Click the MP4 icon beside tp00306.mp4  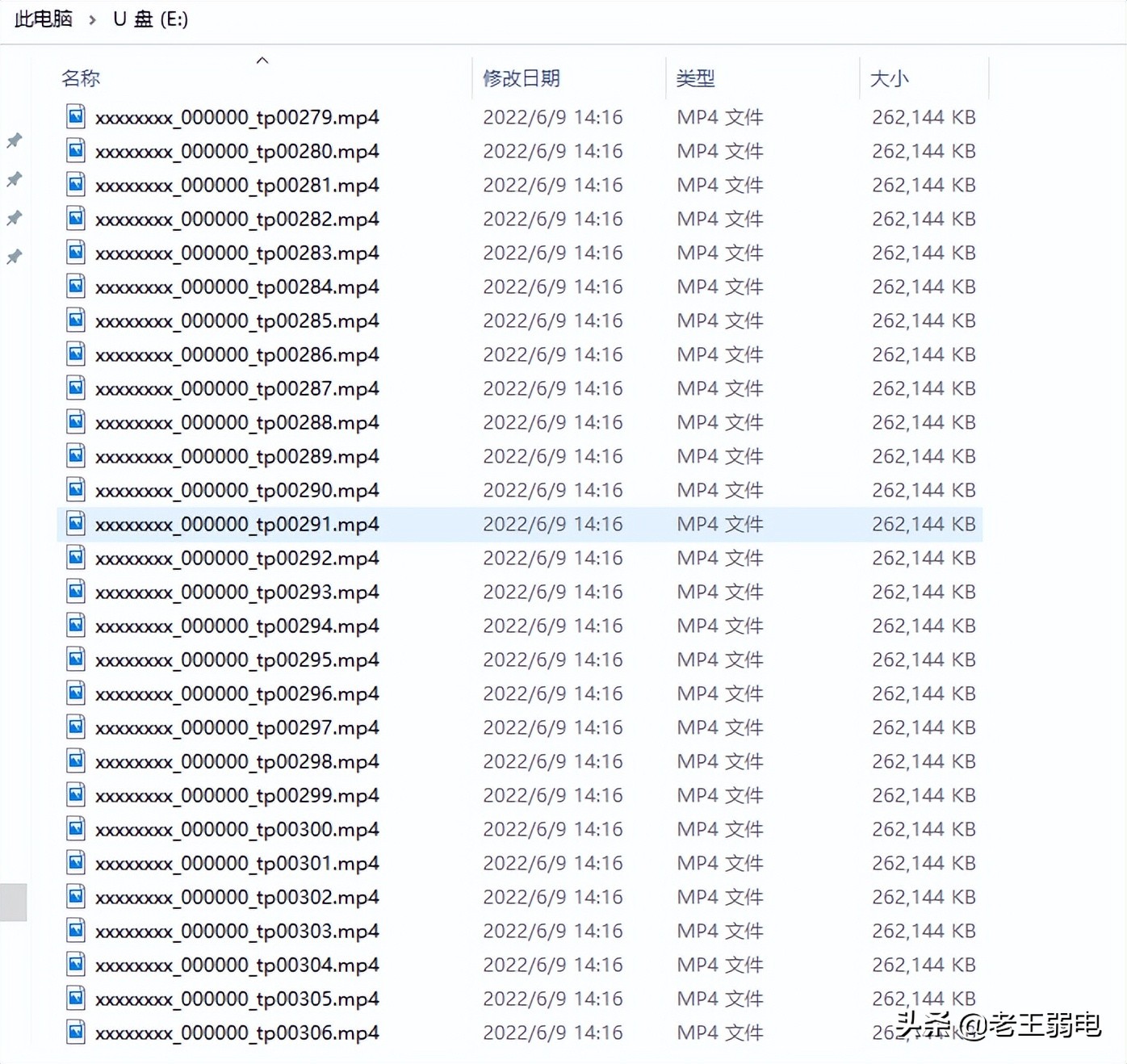pyautogui.click(x=75, y=1033)
